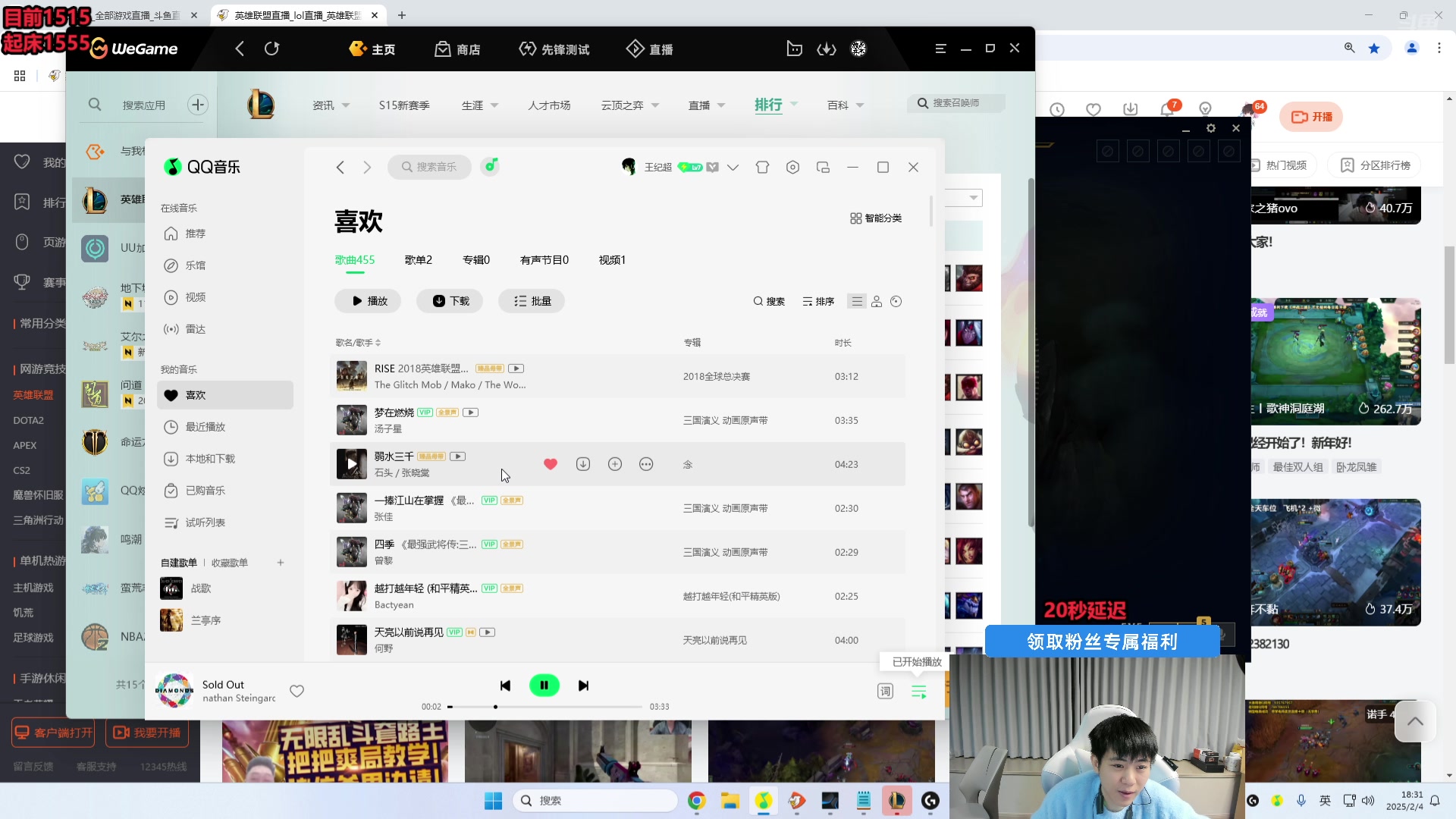The height and width of the screenshot is (819, 1456).
Task: Open WeGame 直播 tab
Action: click(x=649, y=49)
